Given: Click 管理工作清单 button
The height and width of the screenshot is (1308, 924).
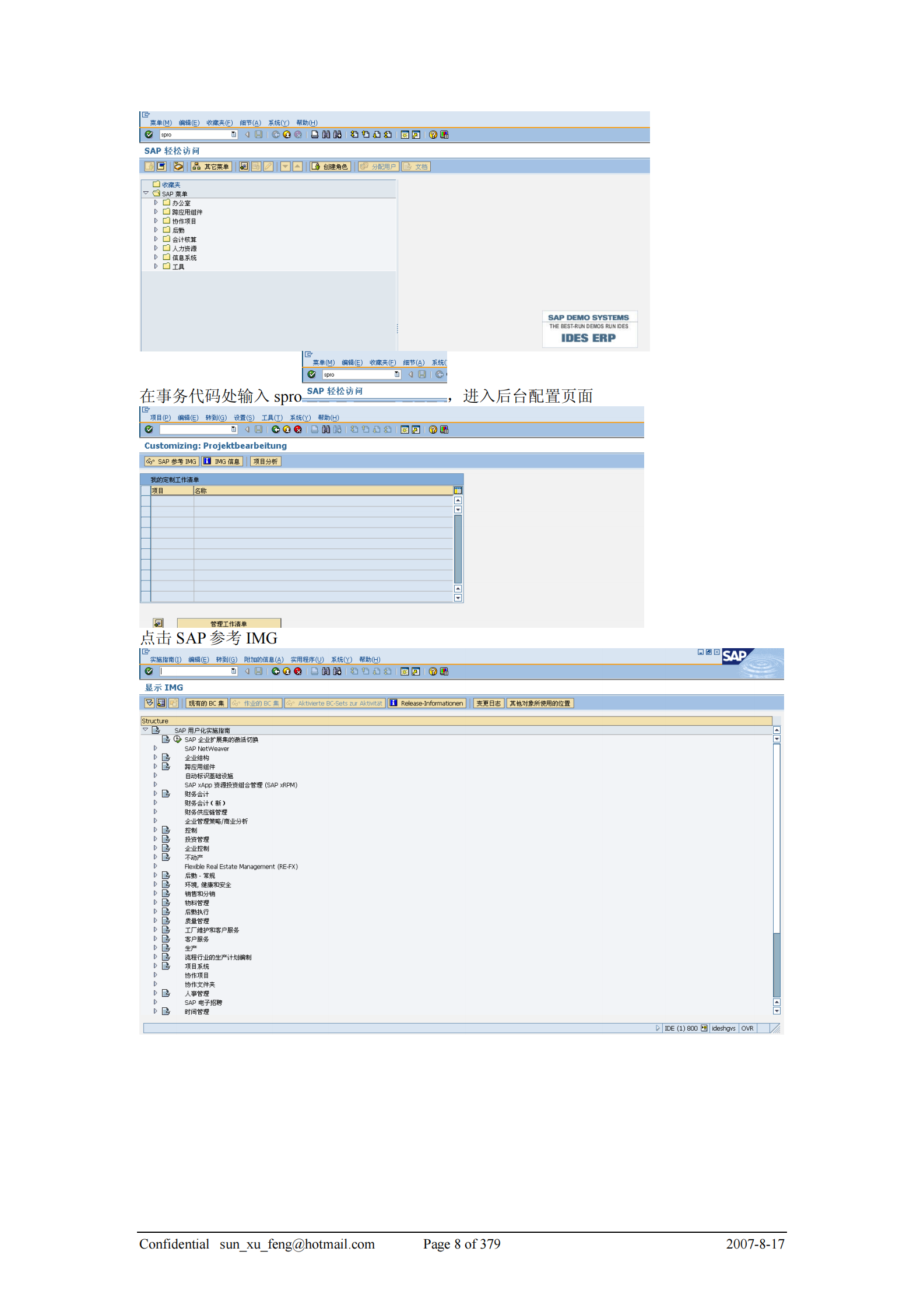Looking at the screenshot, I should coord(229,624).
